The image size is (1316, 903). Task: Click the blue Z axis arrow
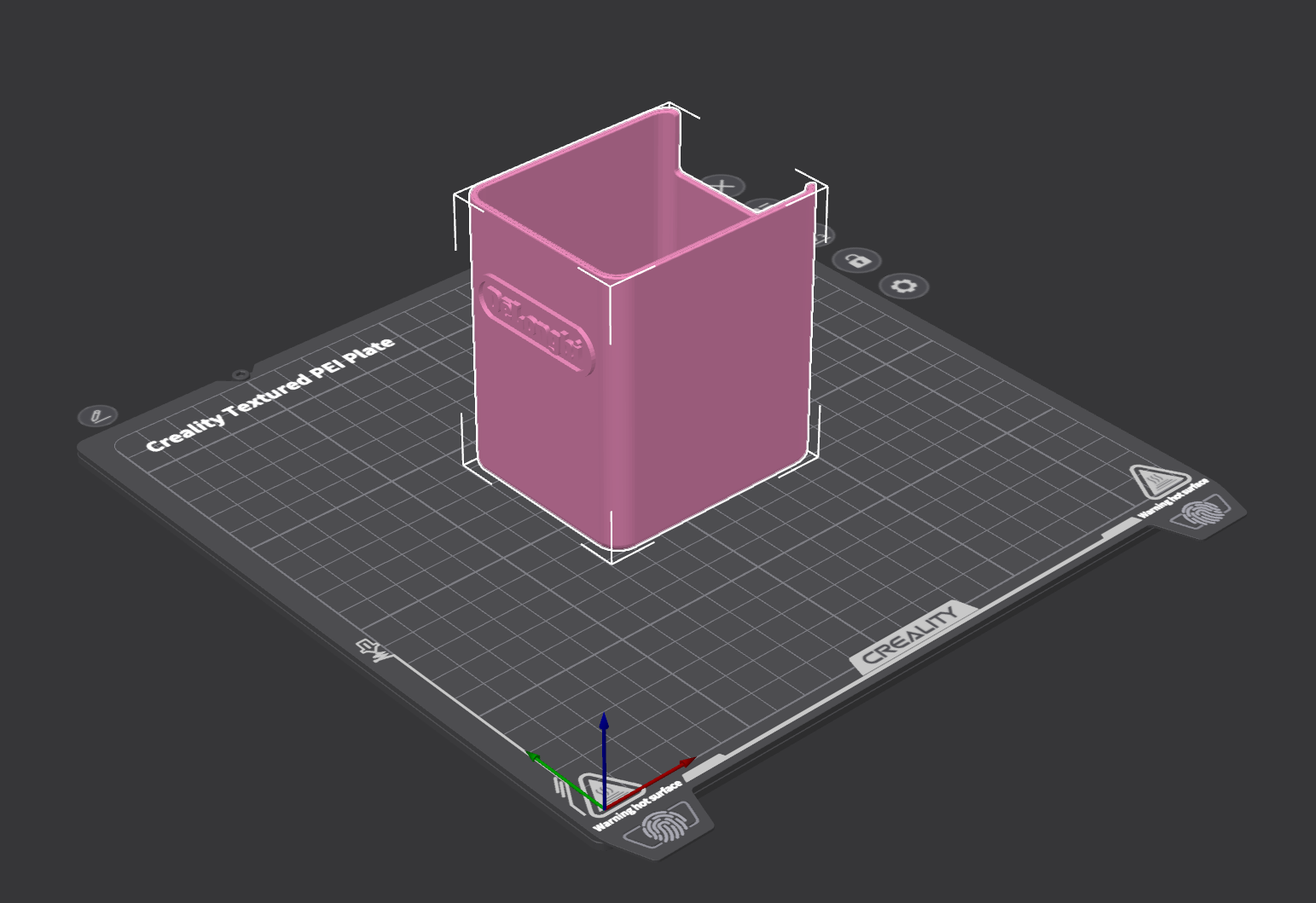pos(604,757)
